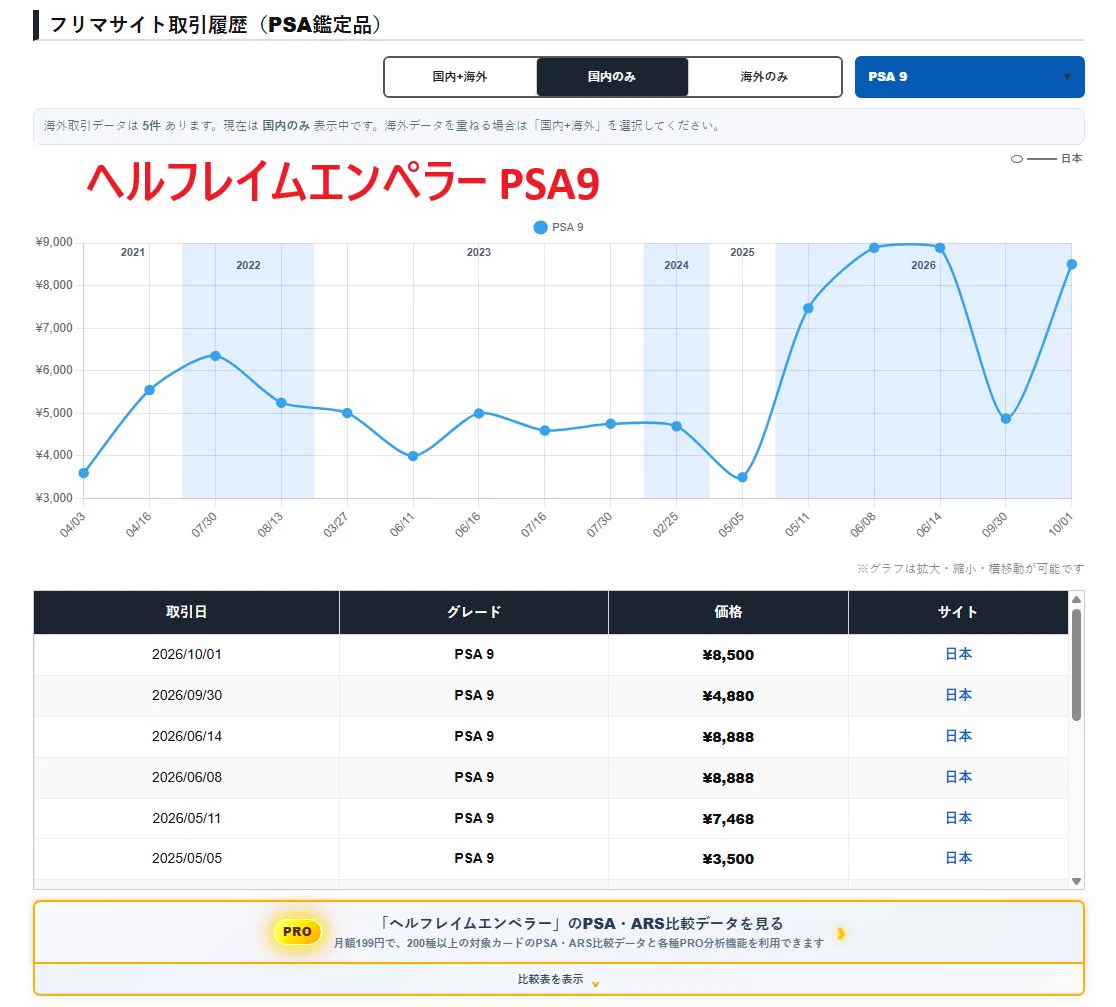Select the ¥8,500 price cell
The width and height of the screenshot is (1116, 1007).
(728, 655)
